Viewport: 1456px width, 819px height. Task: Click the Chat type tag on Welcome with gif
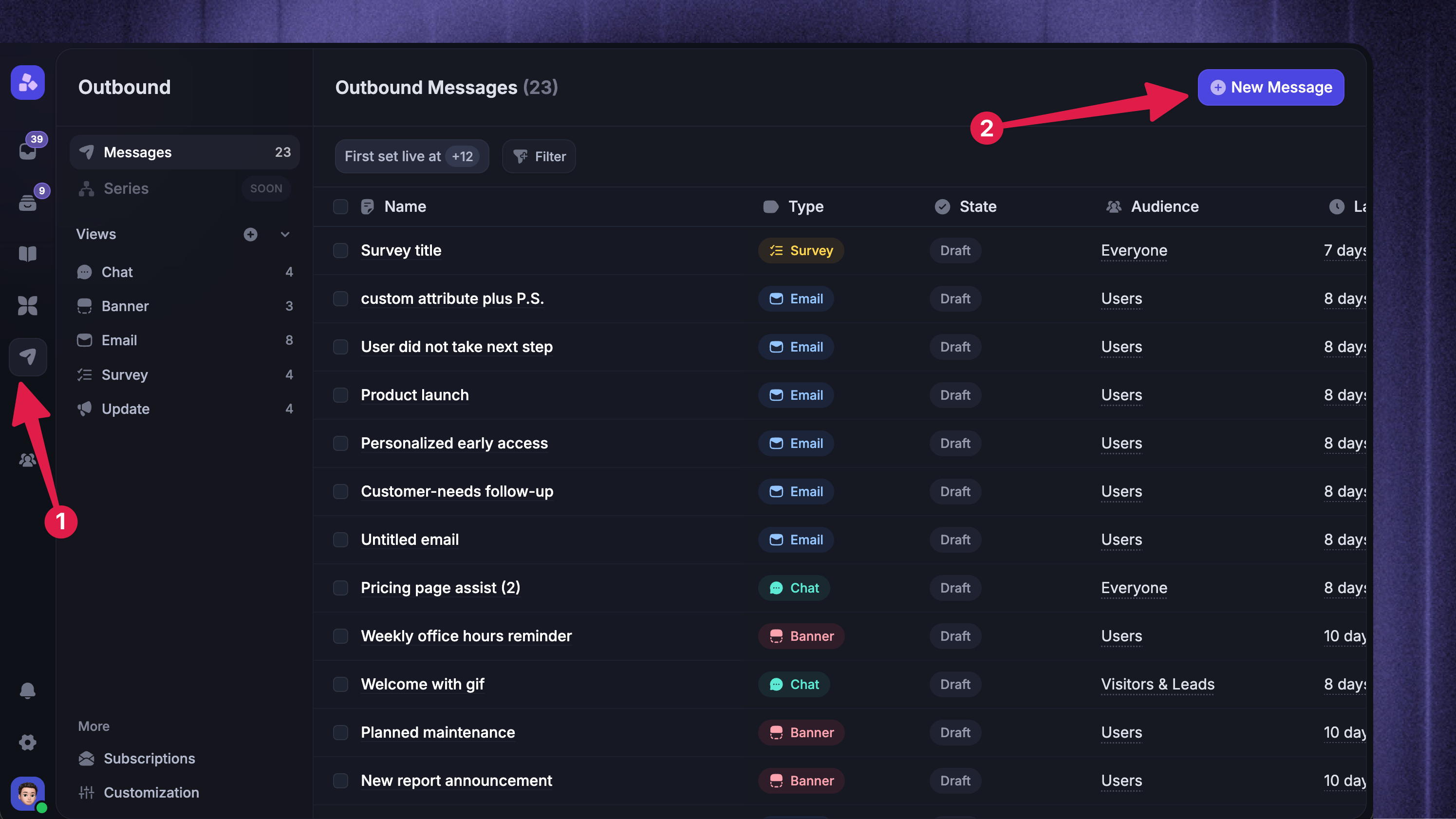[794, 684]
